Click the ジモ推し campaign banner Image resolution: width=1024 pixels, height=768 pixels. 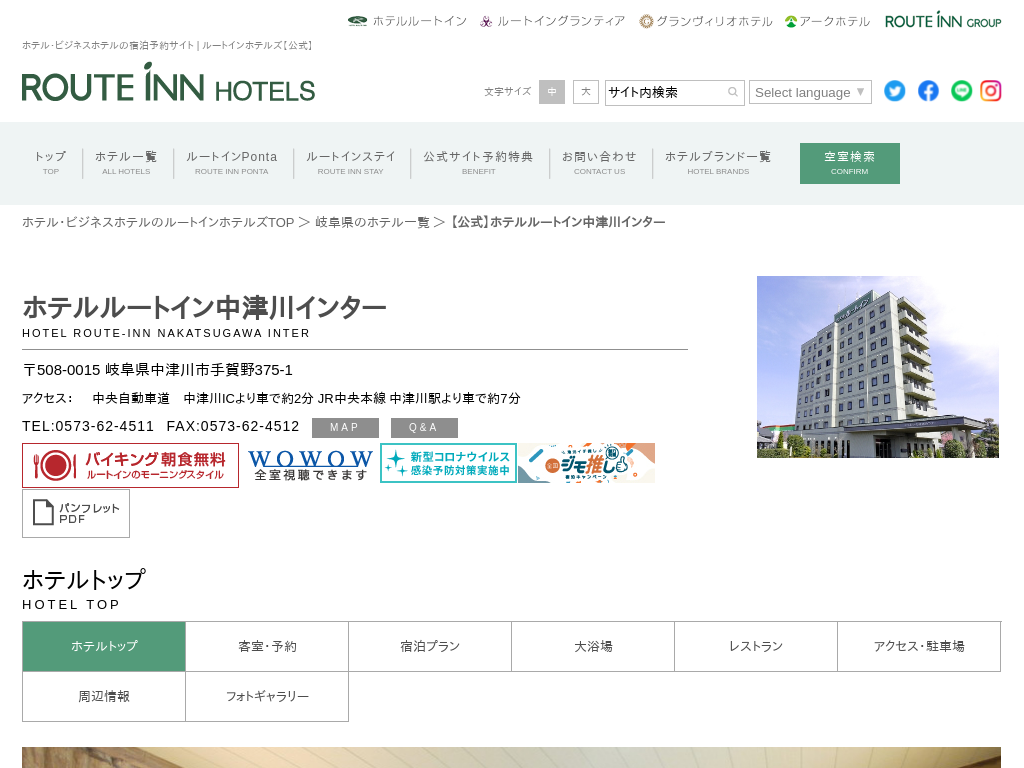coord(586,463)
